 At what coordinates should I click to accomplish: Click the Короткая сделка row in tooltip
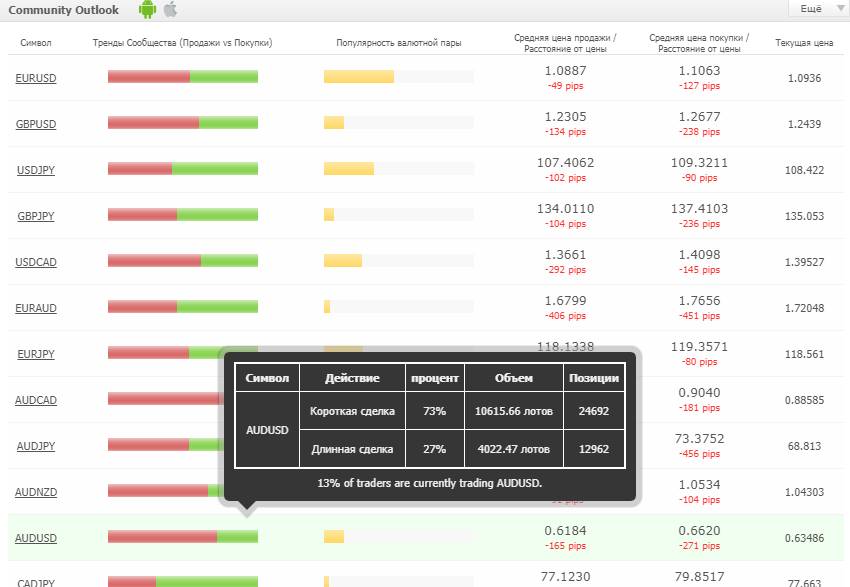[352, 411]
